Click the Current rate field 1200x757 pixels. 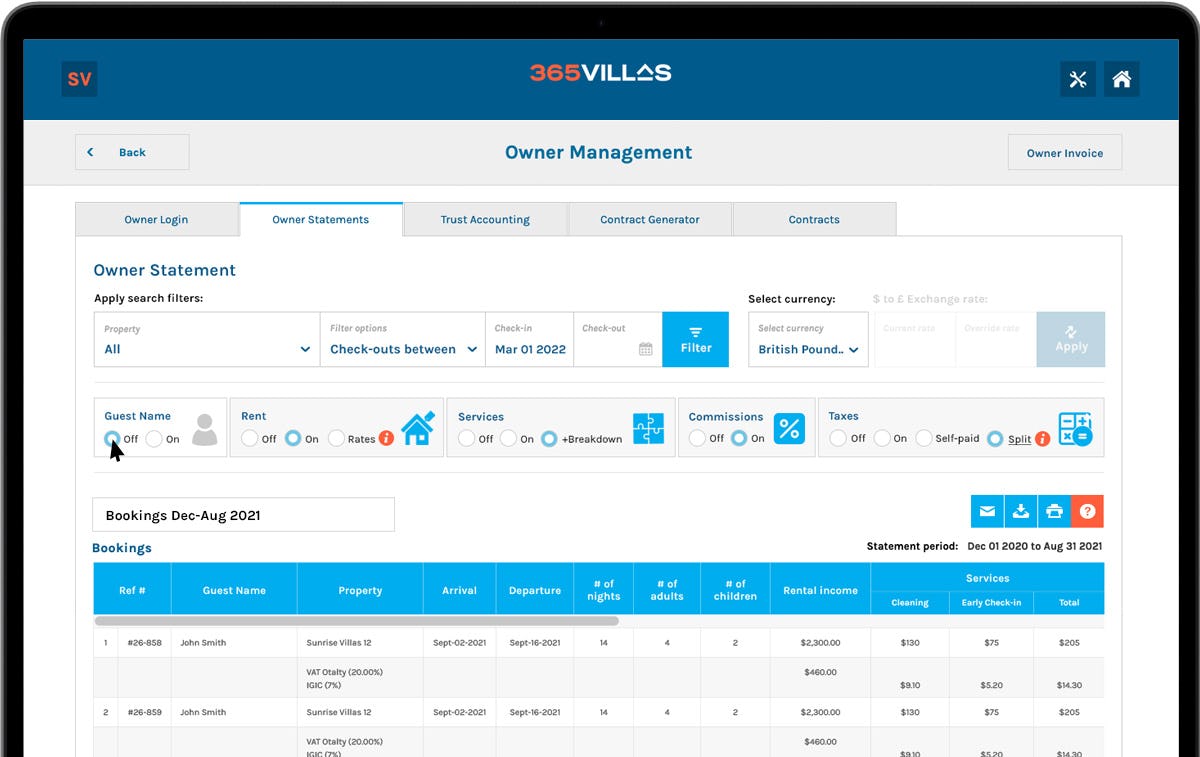click(x=915, y=339)
